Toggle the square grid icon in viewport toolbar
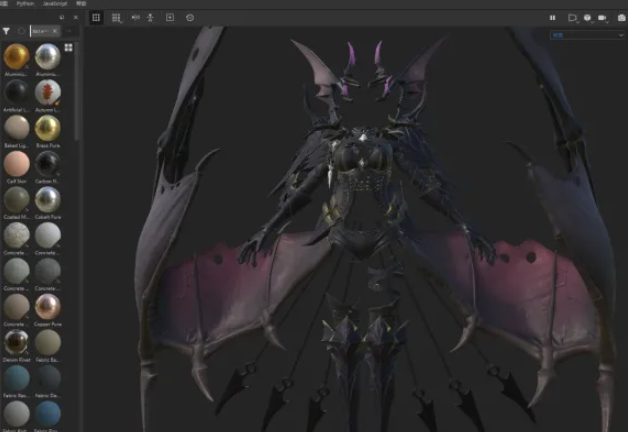 pos(96,18)
